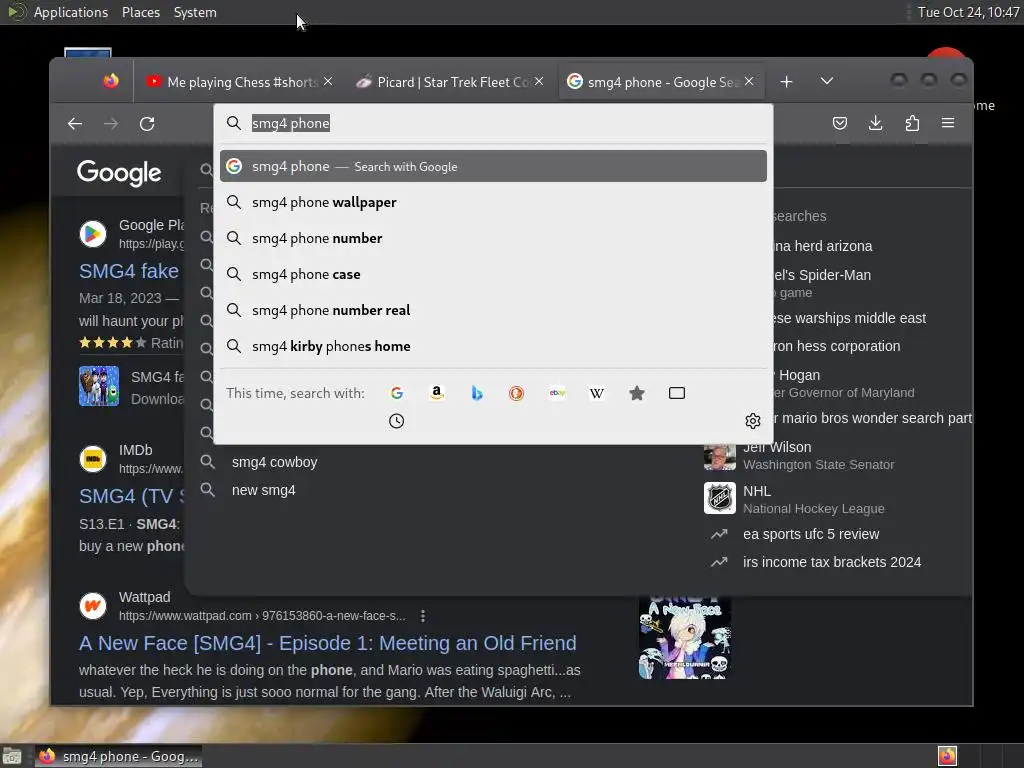
Task: Select suggestion smg4 phone wallpaper
Action: coord(493,202)
